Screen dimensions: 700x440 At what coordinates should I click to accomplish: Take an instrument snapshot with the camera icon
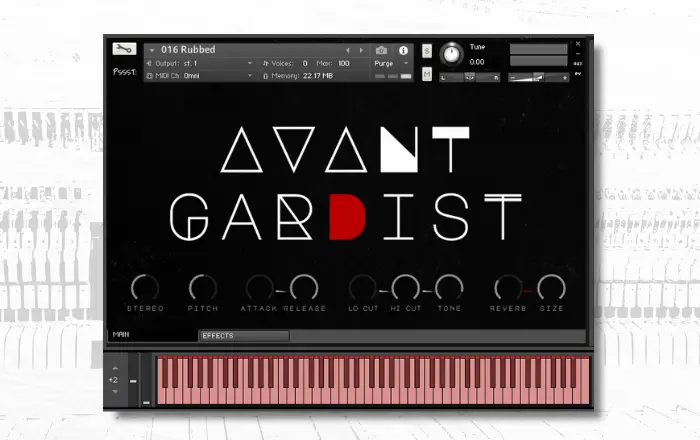(x=381, y=50)
